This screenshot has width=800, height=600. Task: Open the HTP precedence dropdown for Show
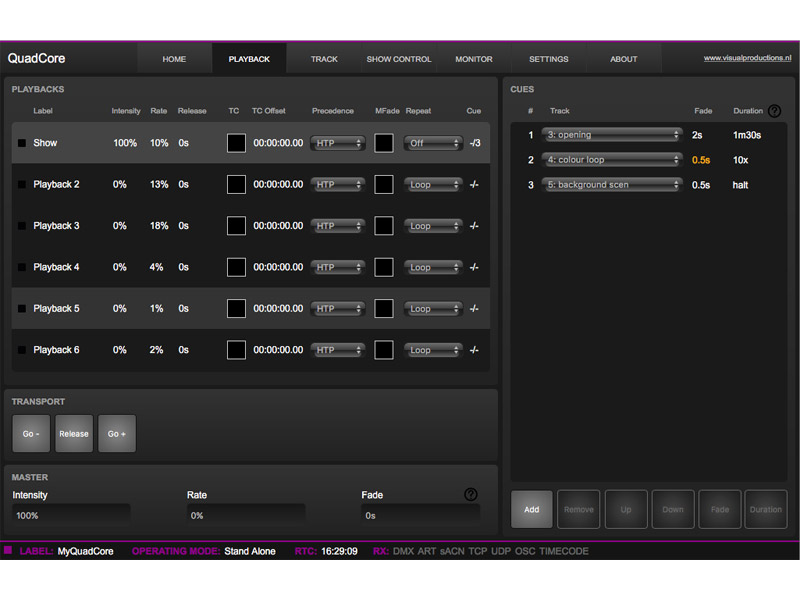click(x=337, y=142)
